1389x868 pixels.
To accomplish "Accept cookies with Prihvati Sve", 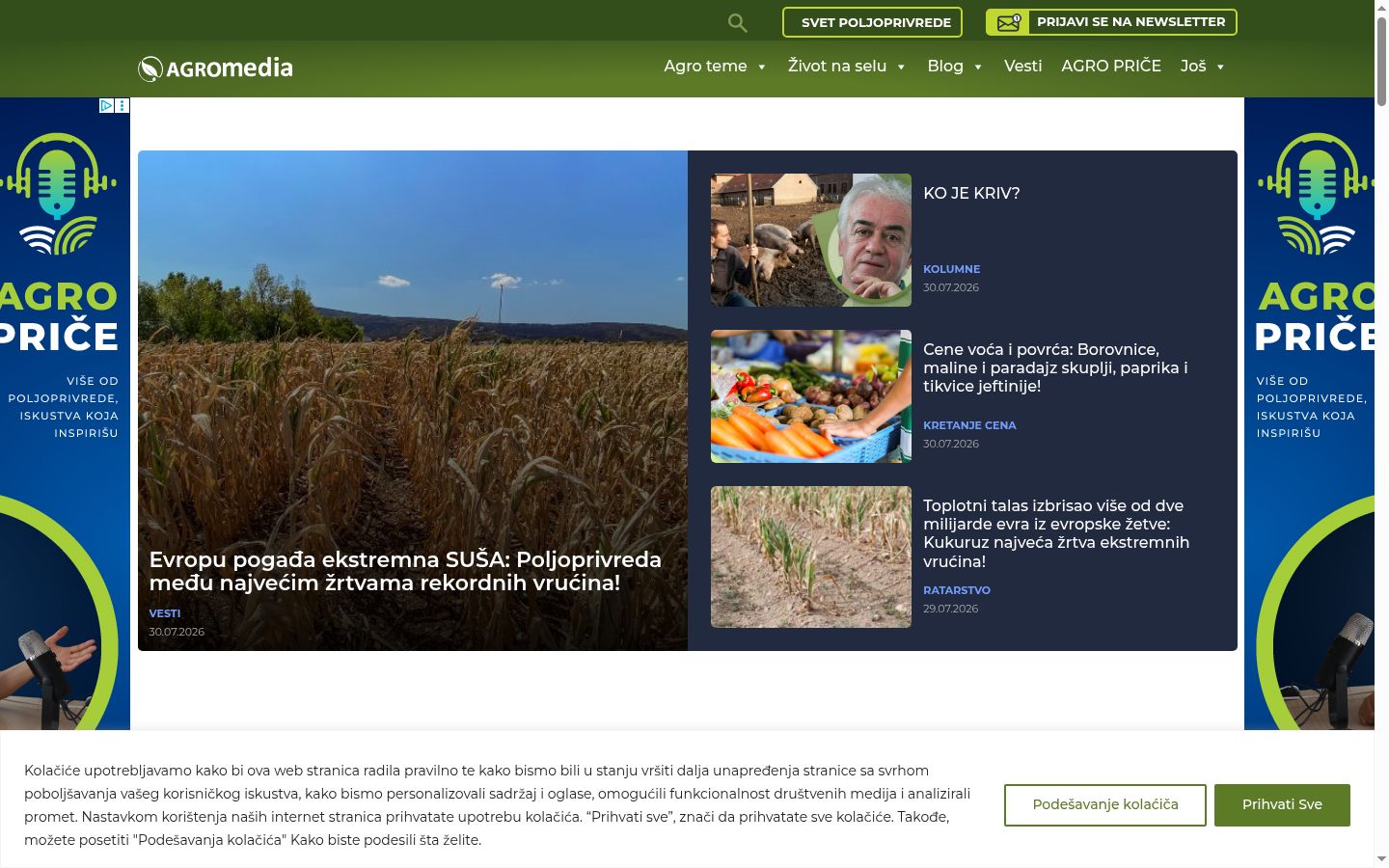I will (1282, 804).
